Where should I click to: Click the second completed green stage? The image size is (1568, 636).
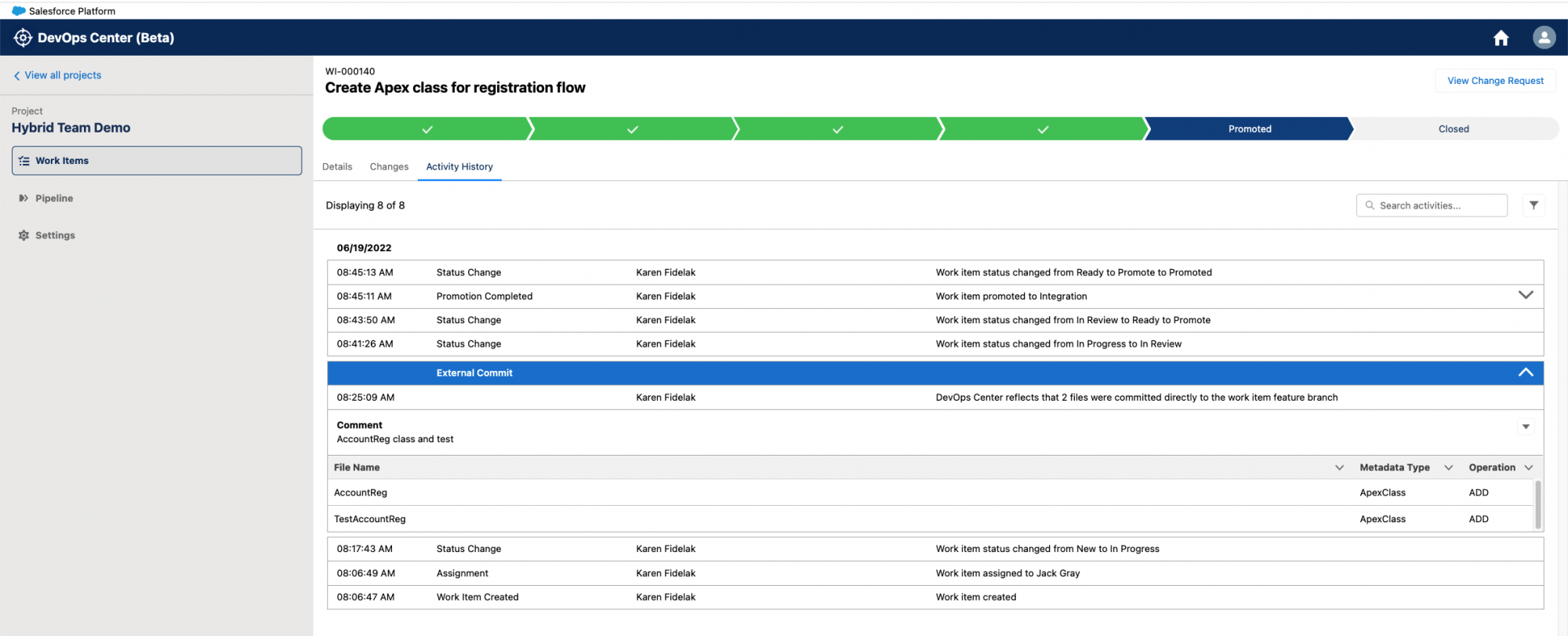tap(633, 129)
